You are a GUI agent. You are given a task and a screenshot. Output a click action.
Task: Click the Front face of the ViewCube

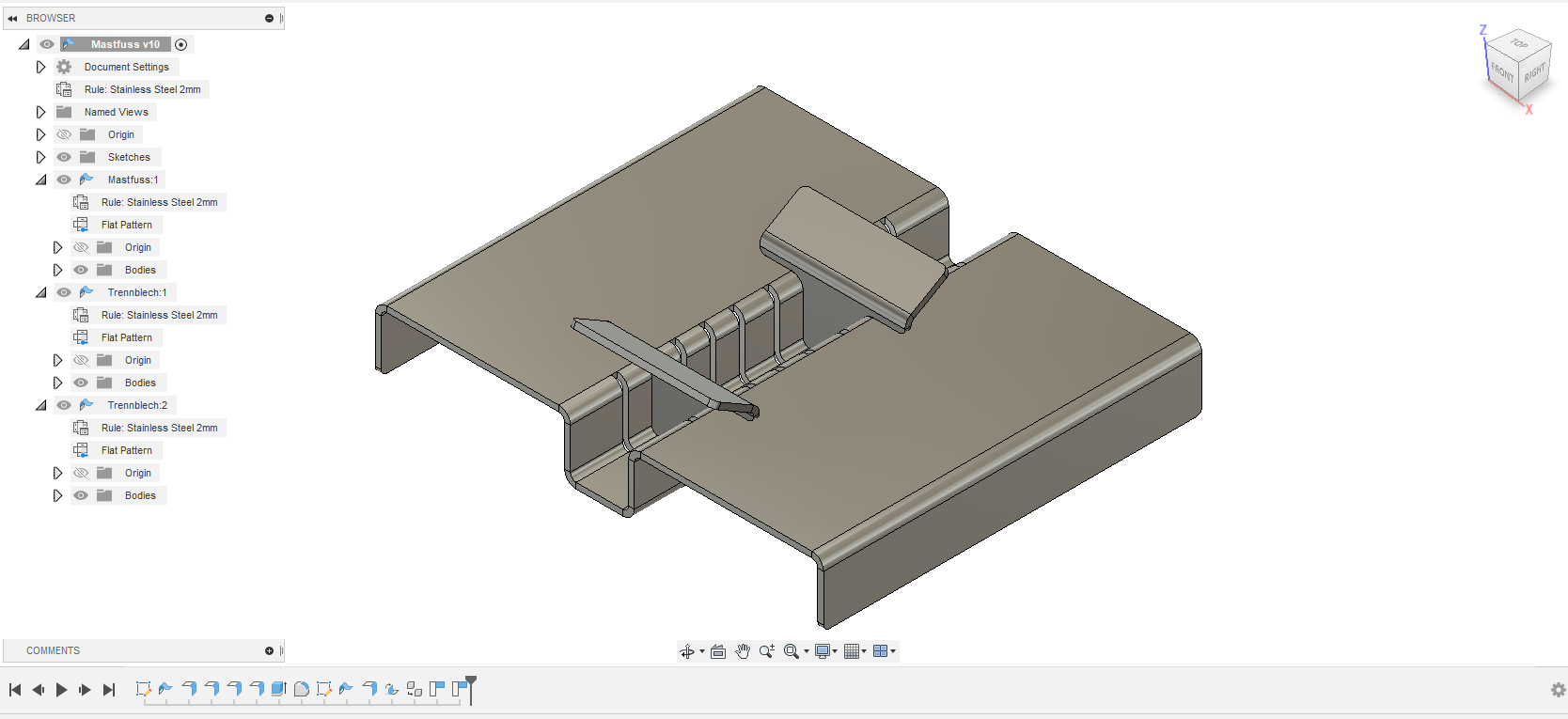point(1501,71)
